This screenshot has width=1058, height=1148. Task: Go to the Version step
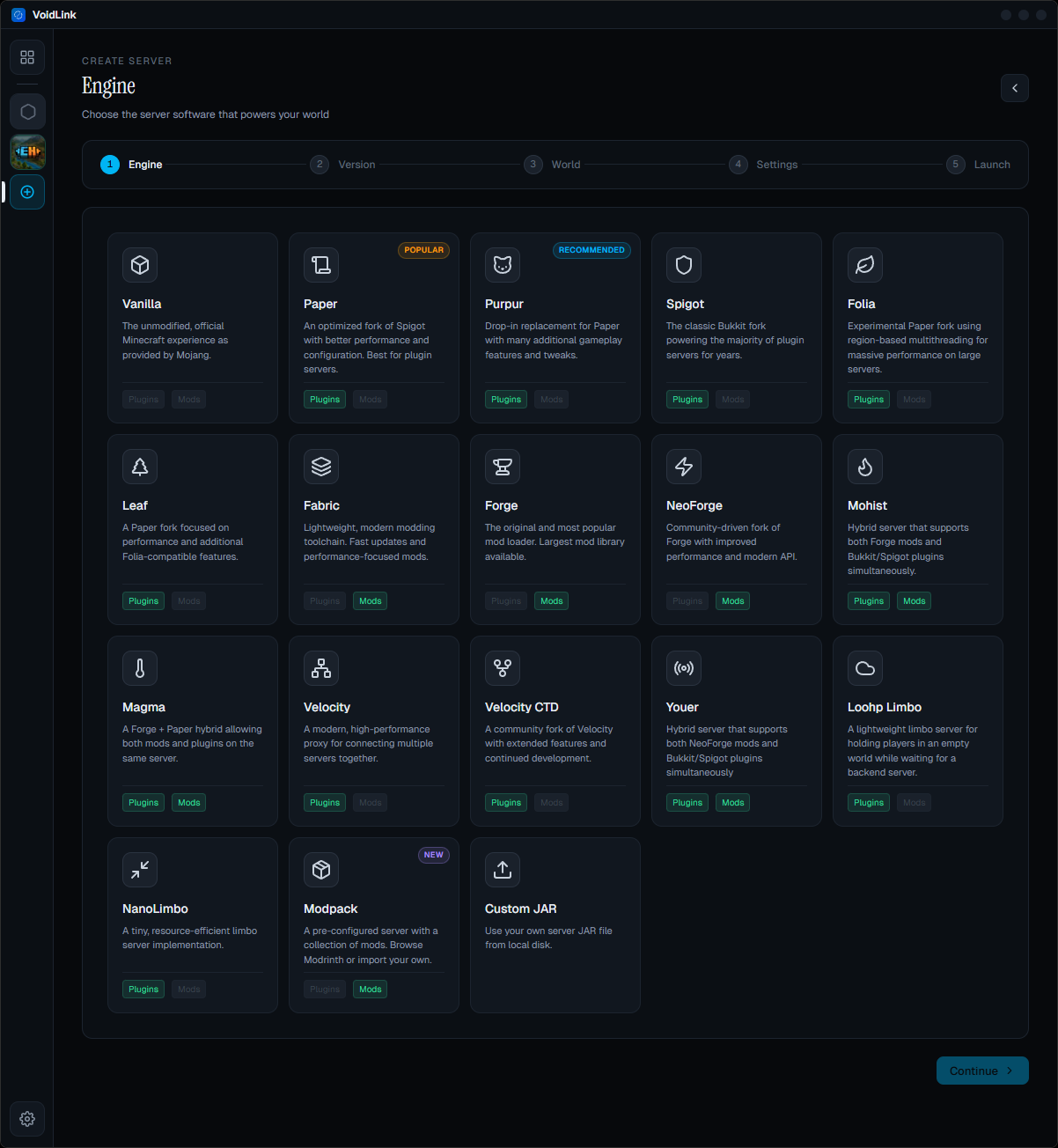coord(342,165)
